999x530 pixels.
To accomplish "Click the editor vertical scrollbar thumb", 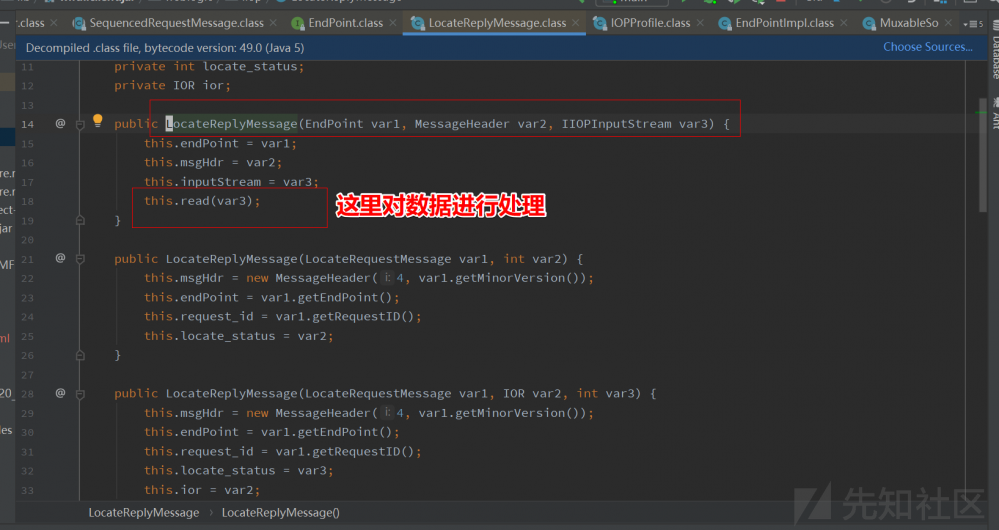I will tap(982, 155).
